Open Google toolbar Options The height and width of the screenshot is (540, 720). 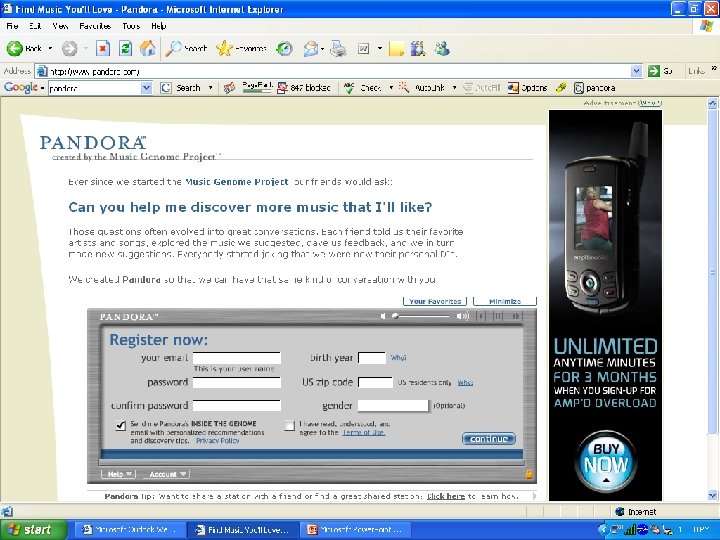(528, 88)
